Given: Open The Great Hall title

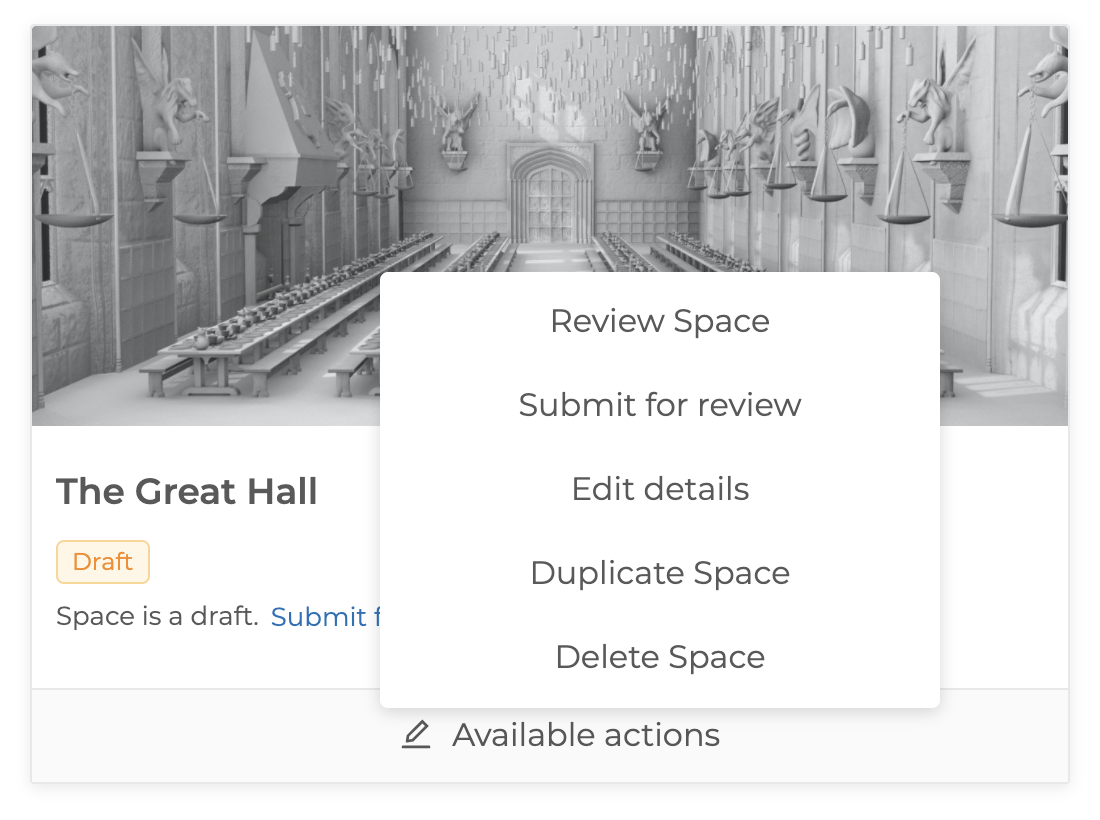Looking at the screenshot, I should (x=187, y=492).
